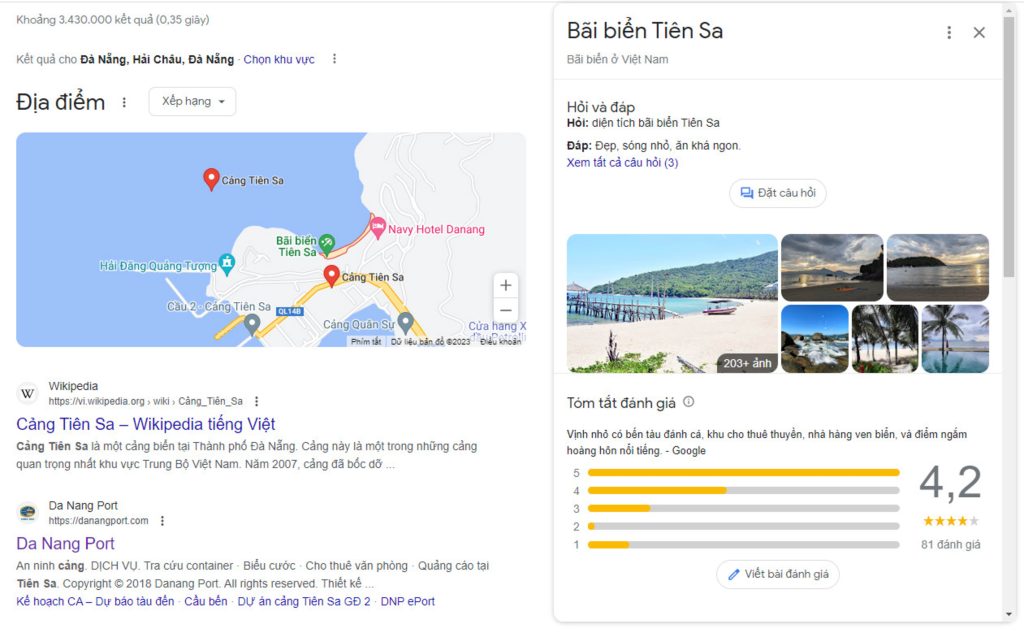Click the 5-star rating bar
The height and width of the screenshot is (633, 1024).
tap(743, 472)
